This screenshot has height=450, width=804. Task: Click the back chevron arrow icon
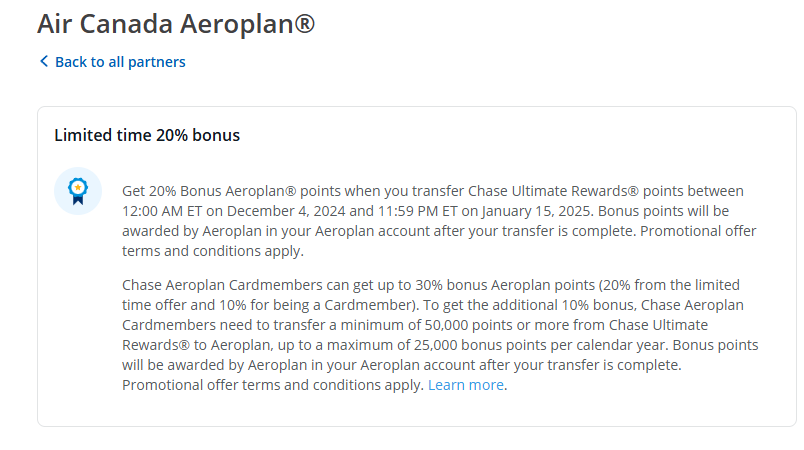tap(44, 62)
